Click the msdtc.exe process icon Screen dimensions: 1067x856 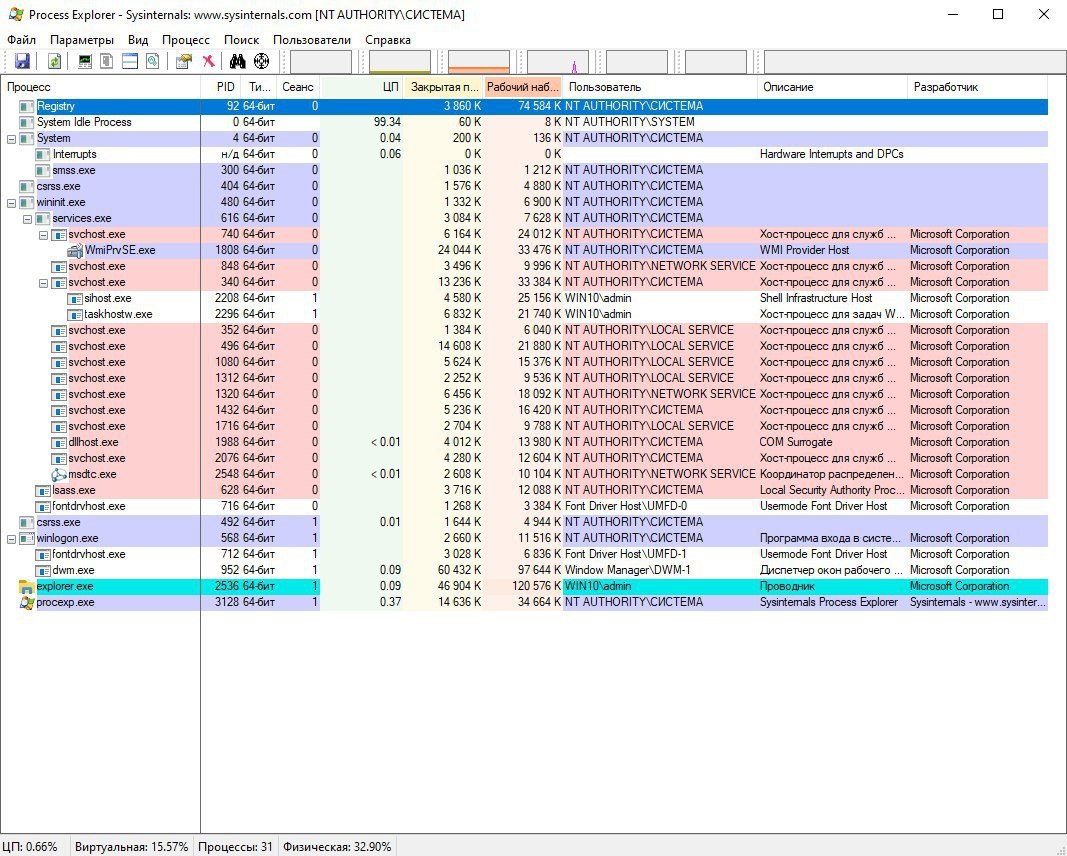tap(59, 474)
